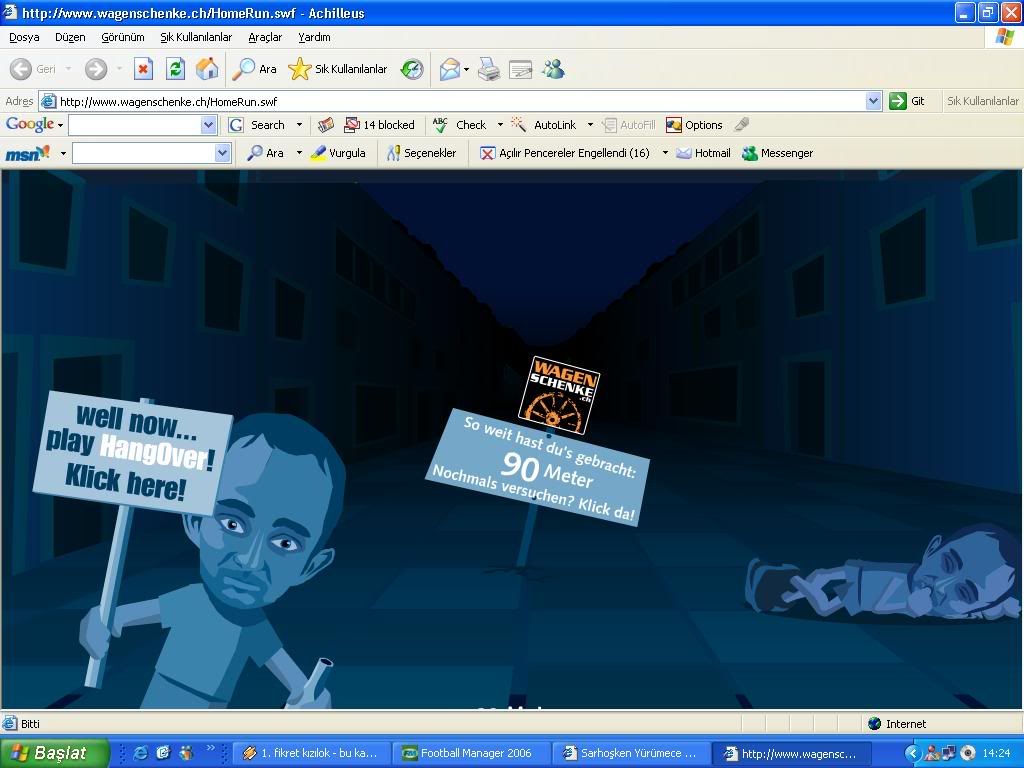Click the mail envelope icon
1024x768 pixels.
[x=449, y=69]
